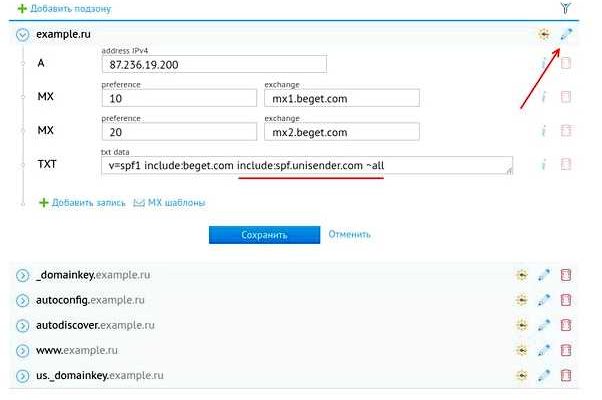Click the autoconfig.example.ru name
This screenshot has width=602, height=400.
90,300
